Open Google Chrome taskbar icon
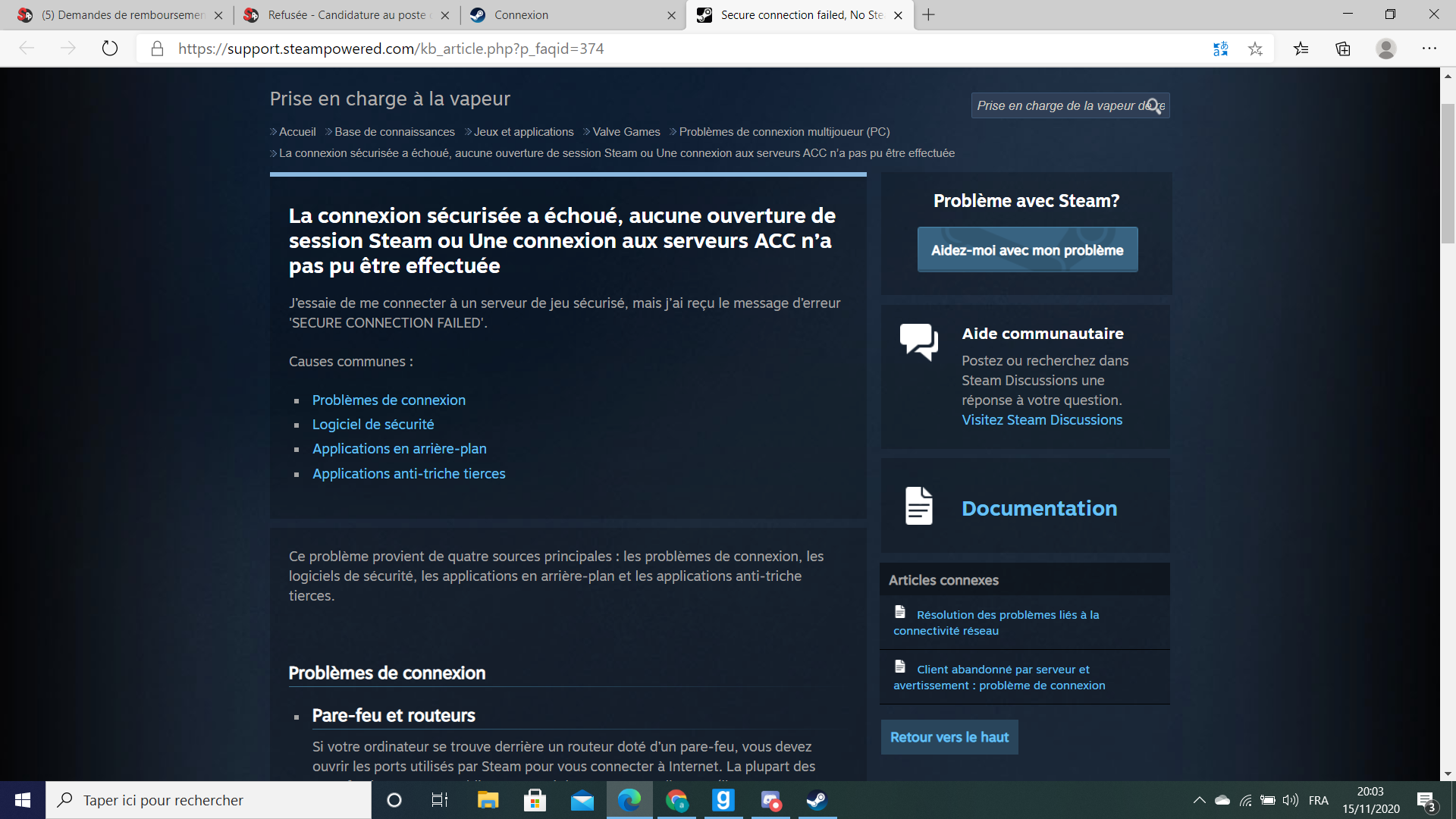This screenshot has width=1456, height=819. (x=676, y=800)
